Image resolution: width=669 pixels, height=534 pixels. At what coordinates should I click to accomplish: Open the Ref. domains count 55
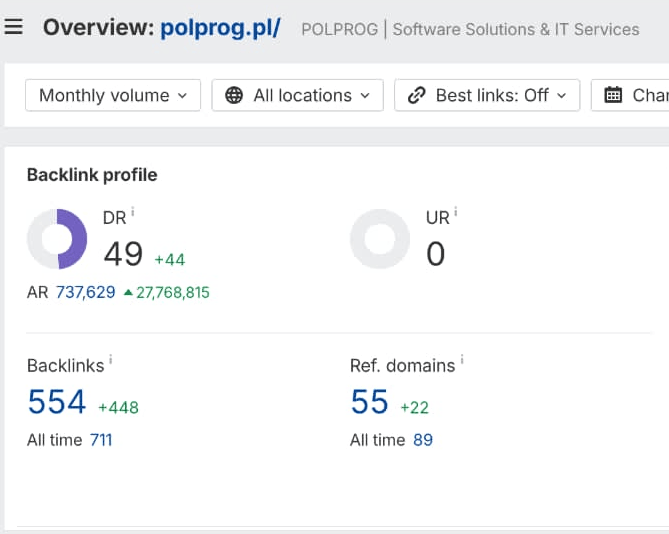369,402
